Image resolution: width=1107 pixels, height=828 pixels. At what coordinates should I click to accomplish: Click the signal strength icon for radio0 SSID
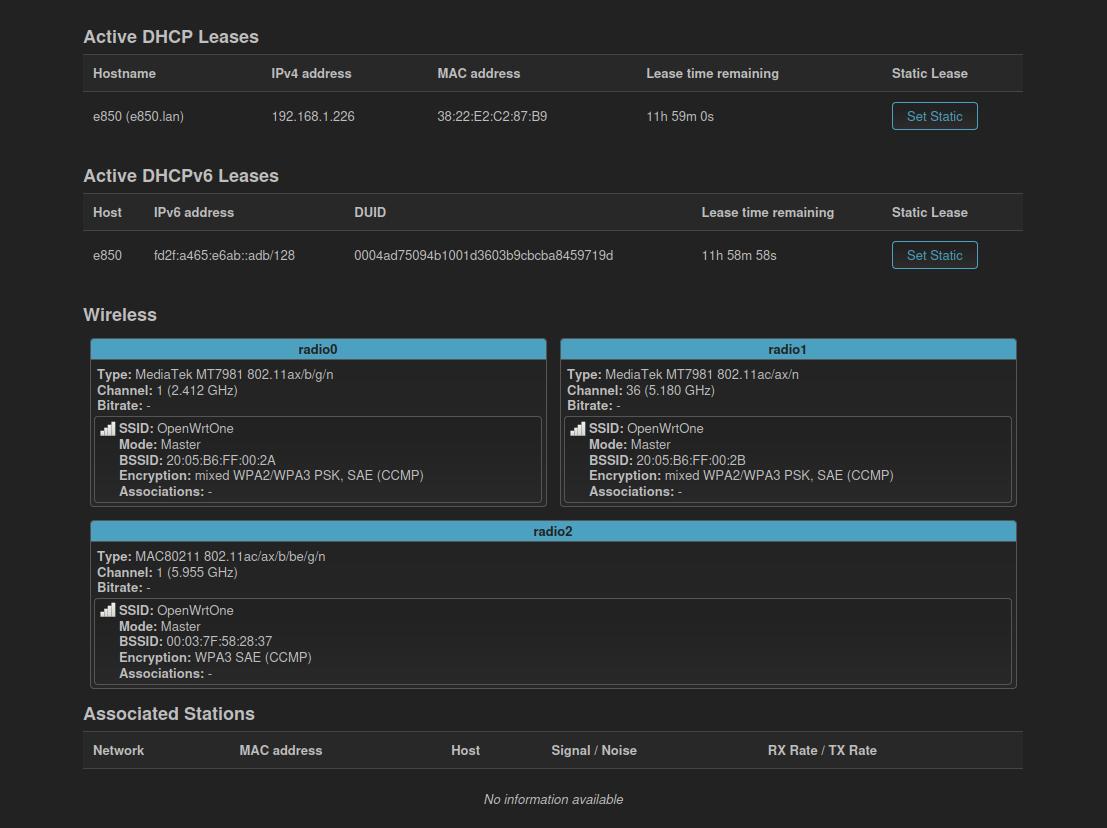point(108,429)
